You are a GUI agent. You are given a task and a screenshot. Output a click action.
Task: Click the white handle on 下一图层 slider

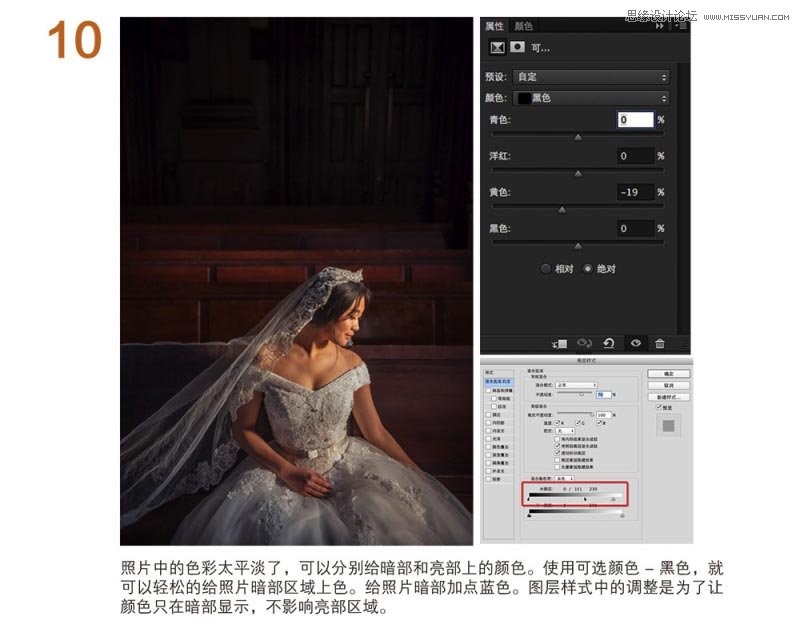click(x=622, y=515)
